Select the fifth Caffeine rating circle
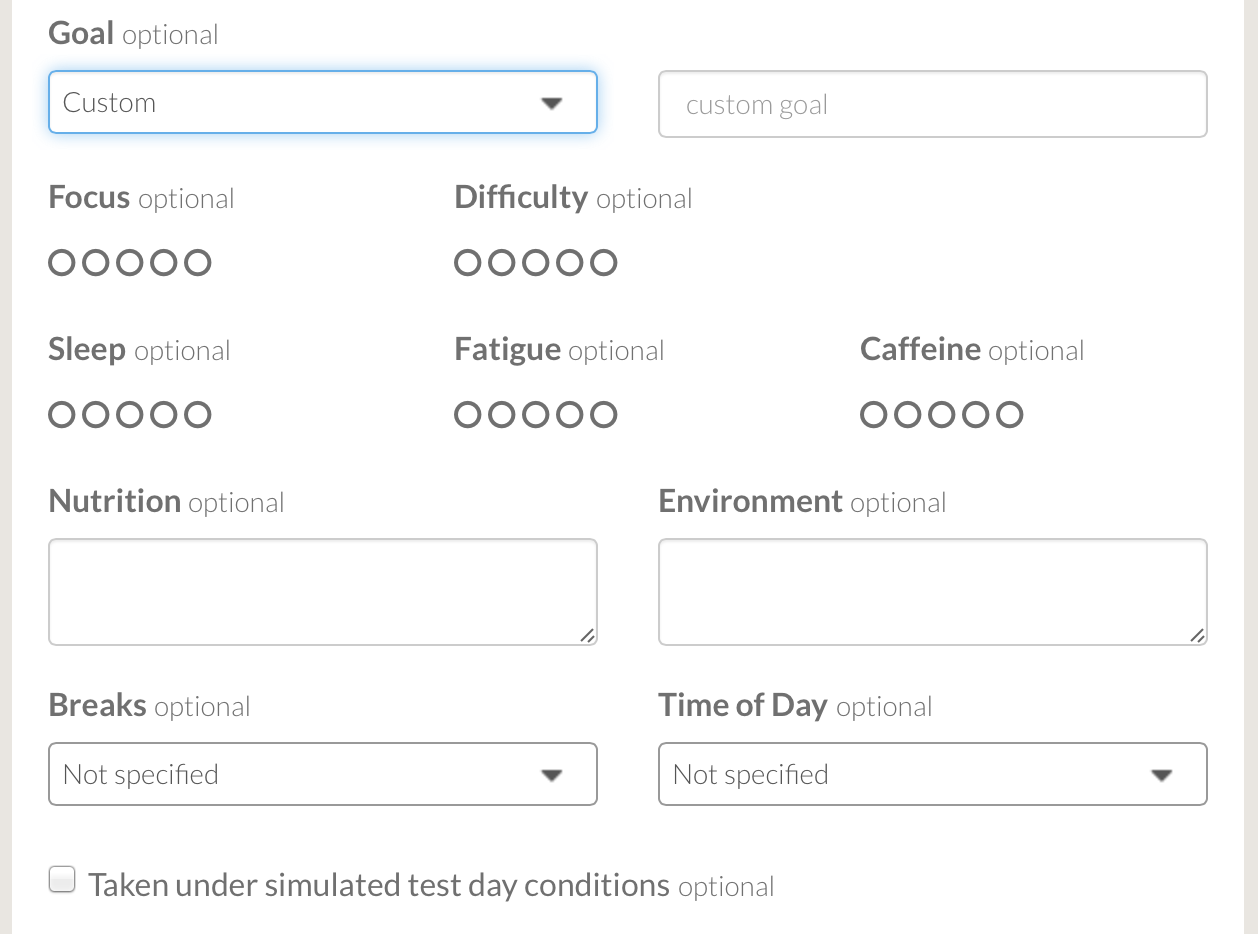1258x934 pixels. coord(1010,415)
